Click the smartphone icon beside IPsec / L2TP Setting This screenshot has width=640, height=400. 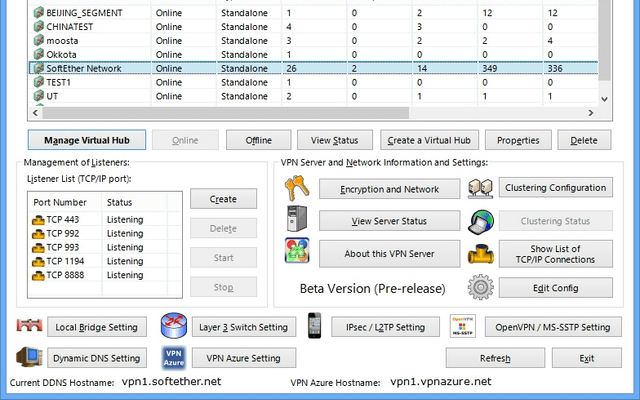pos(314,325)
